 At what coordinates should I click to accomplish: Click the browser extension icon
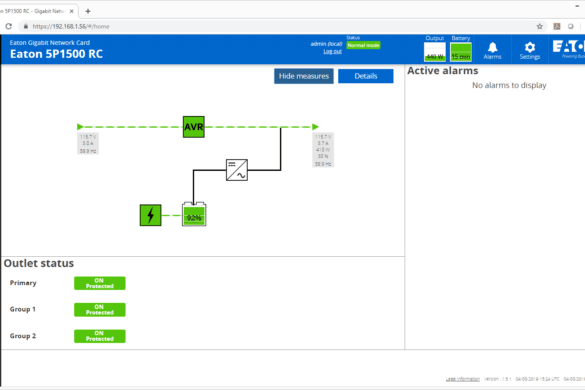557,26
